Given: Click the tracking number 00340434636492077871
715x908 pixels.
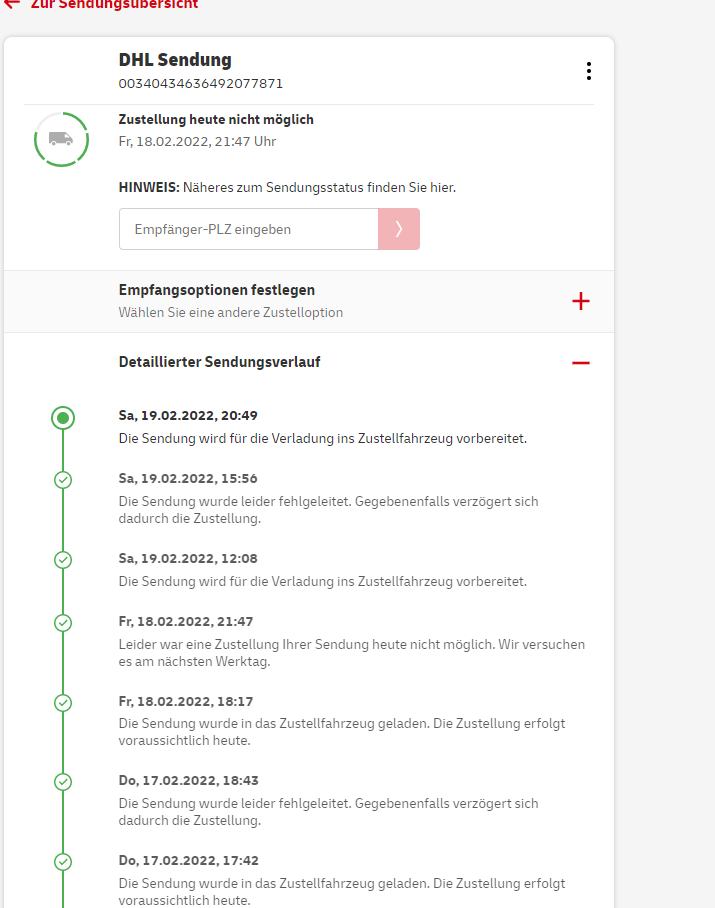Looking at the screenshot, I should [x=201, y=83].
